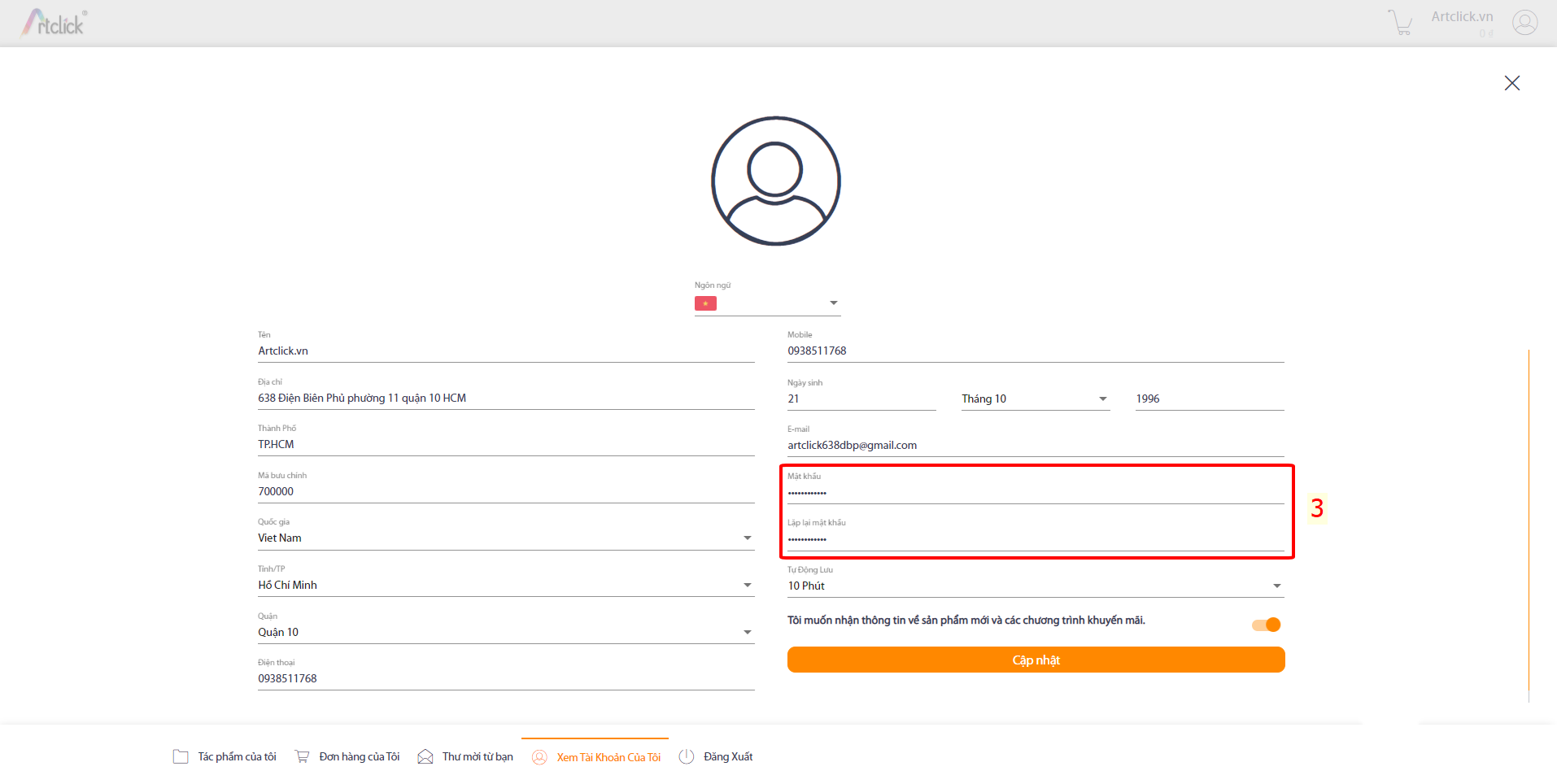Edit the birth day field 21
Screen dimensions: 1557x784
pyautogui.click(x=861, y=399)
